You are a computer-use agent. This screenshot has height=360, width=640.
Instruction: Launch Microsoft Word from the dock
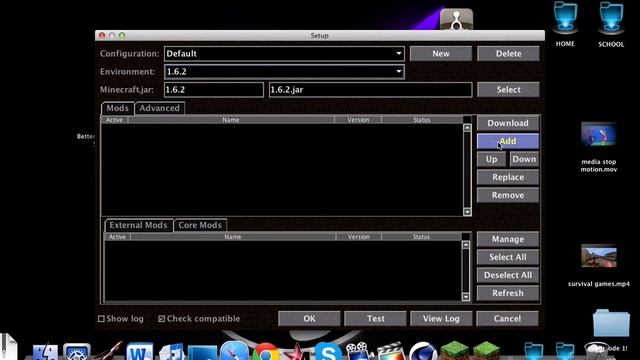pyautogui.click(x=139, y=352)
